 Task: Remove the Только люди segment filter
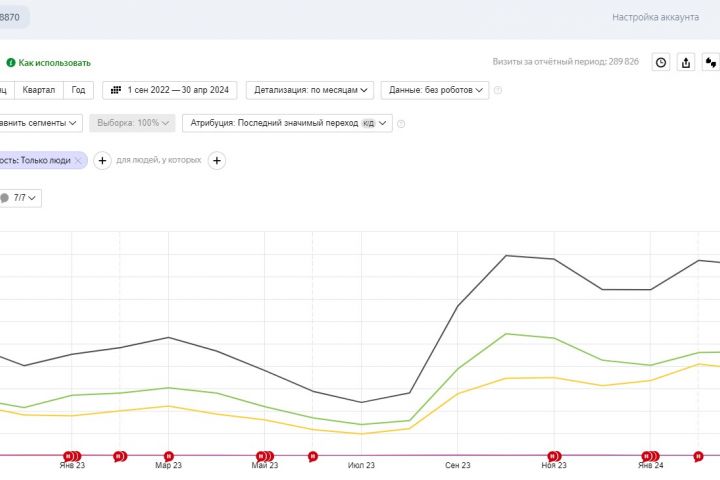78,160
